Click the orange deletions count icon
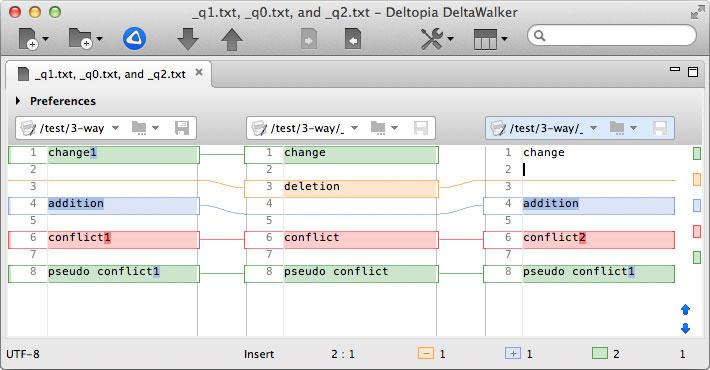Image resolution: width=710 pixels, height=370 pixels. 426,353
